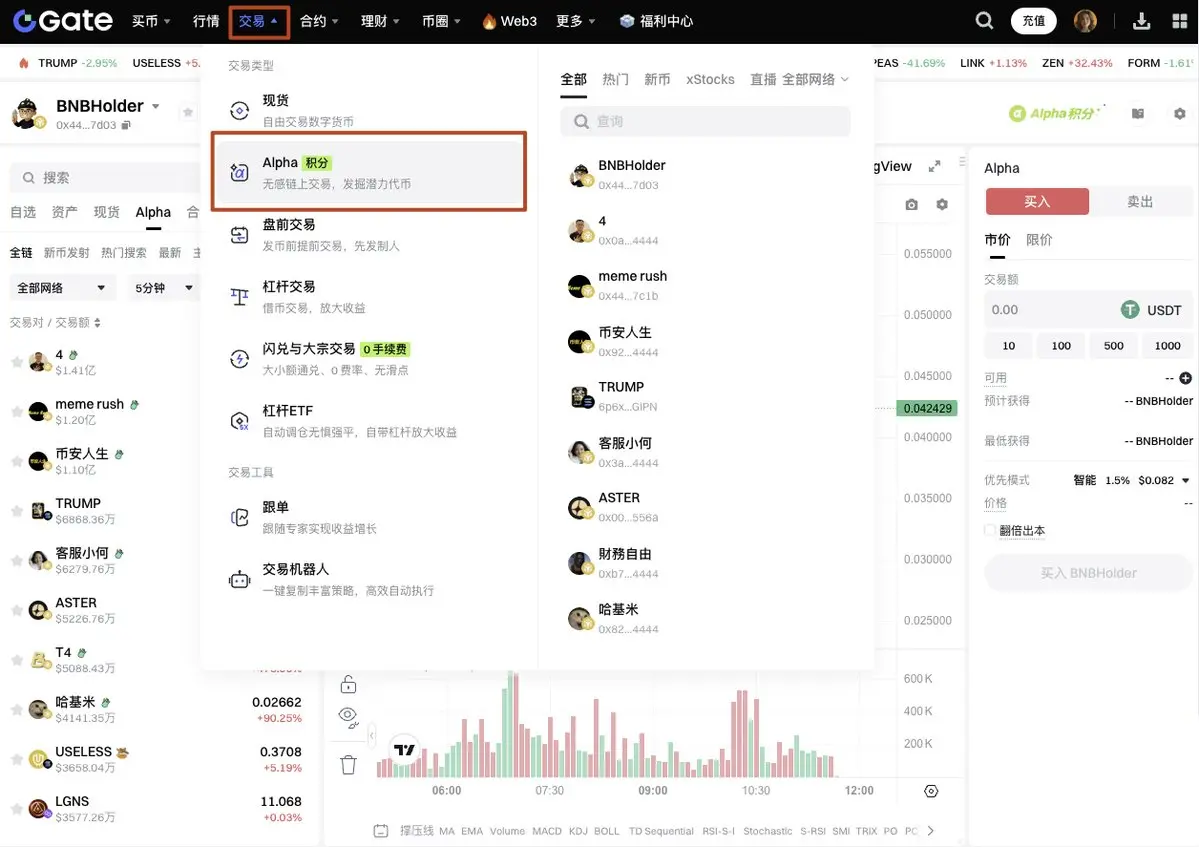Toggle chart drawings visibility eye
The image size is (1199, 847).
(x=348, y=717)
